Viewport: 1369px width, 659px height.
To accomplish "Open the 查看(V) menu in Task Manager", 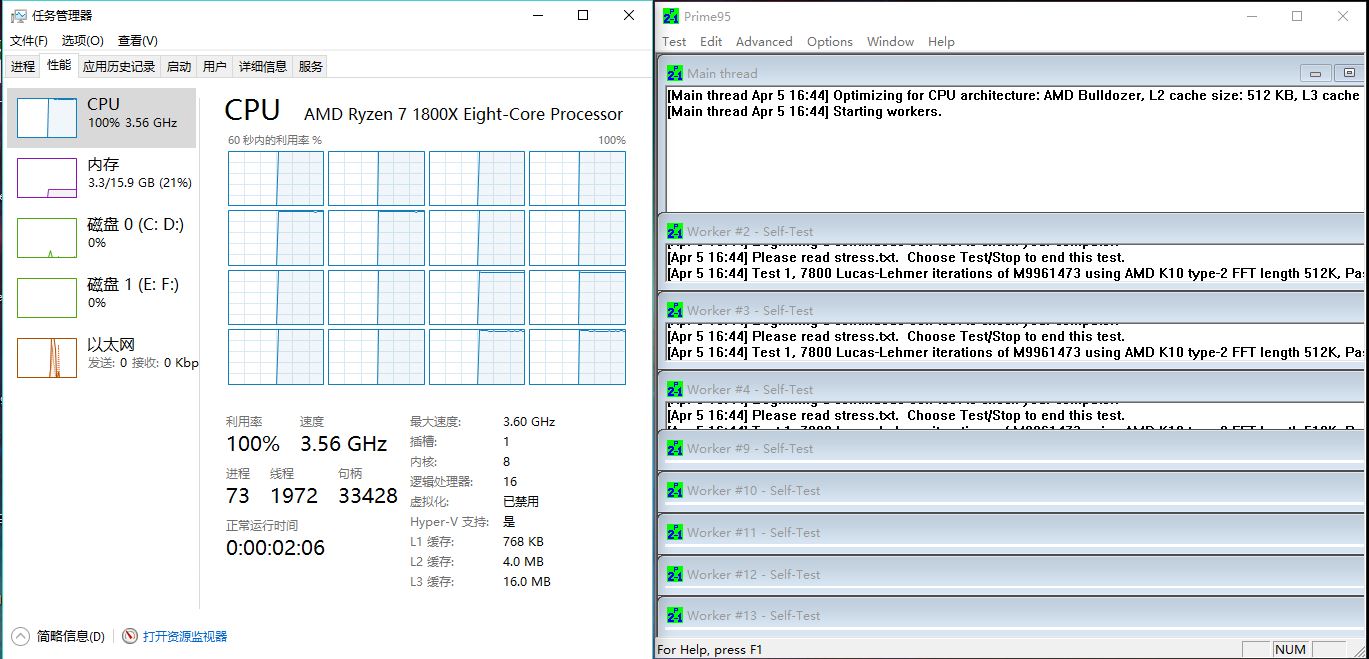I will [x=138, y=41].
